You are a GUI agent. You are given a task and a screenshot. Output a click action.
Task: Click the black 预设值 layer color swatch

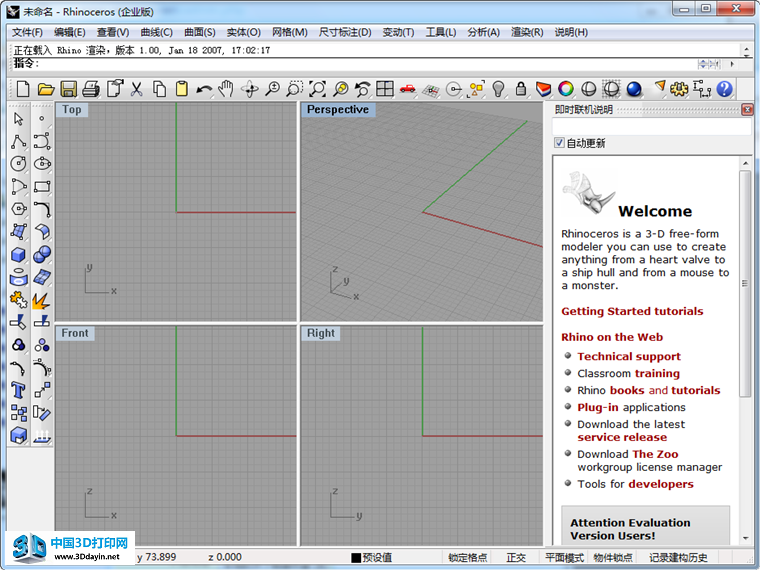tap(356, 558)
